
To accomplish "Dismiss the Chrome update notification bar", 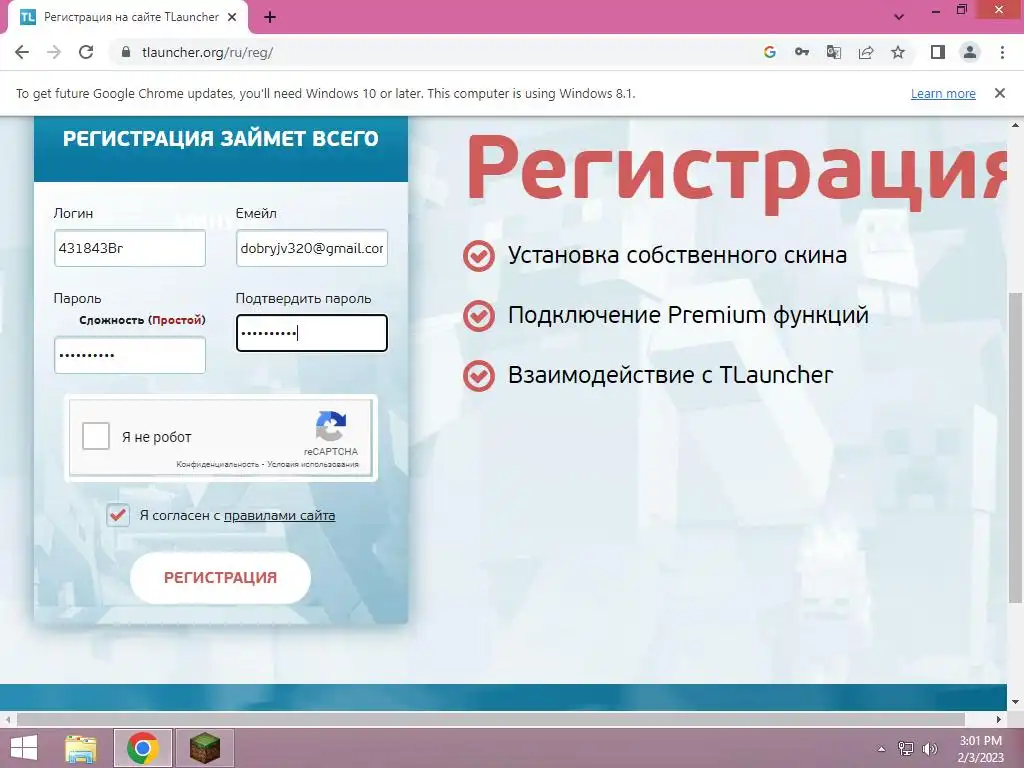I will click(x=999, y=93).
